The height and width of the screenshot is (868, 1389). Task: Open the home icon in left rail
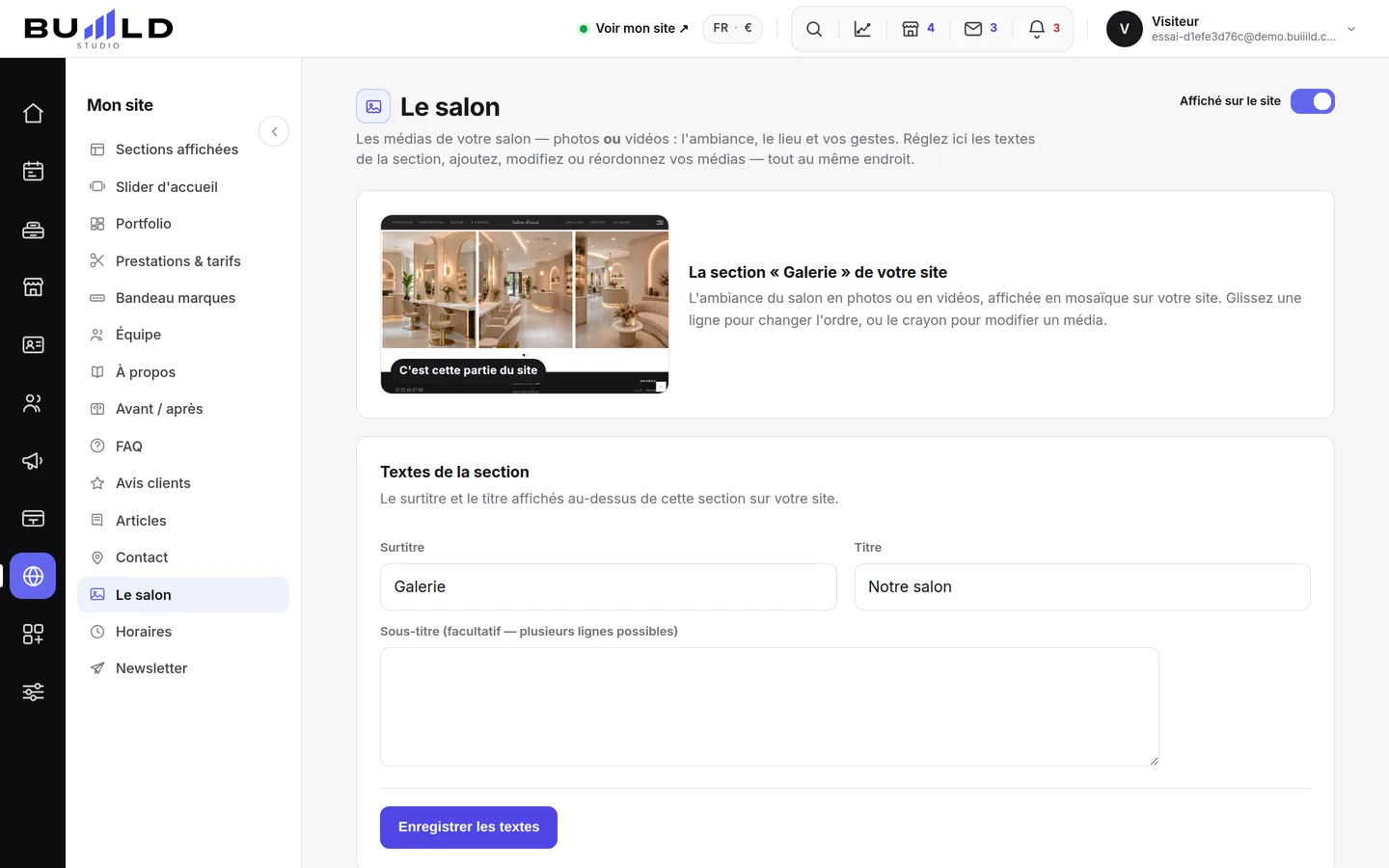[x=33, y=114]
